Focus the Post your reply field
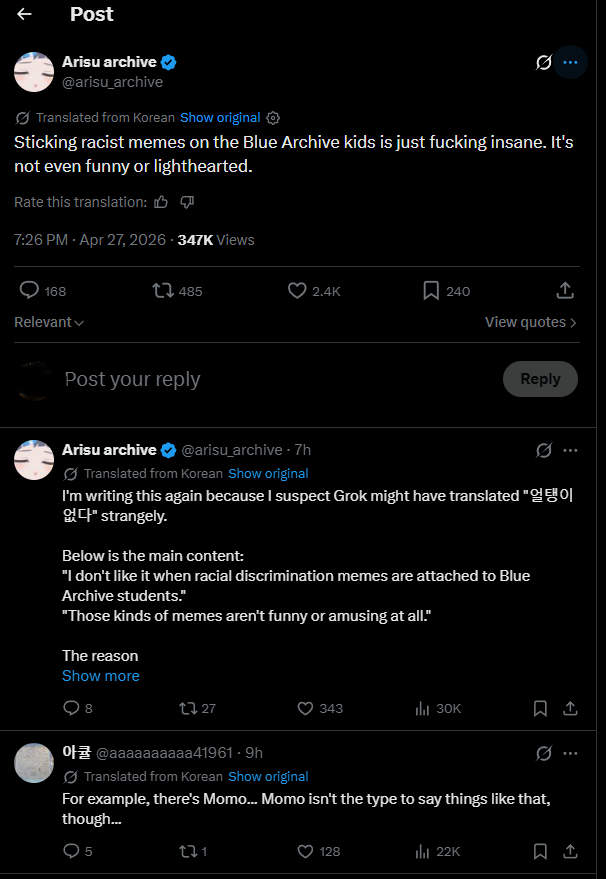The width and height of the screenshot is (606, 879). [x=280, y=379]
